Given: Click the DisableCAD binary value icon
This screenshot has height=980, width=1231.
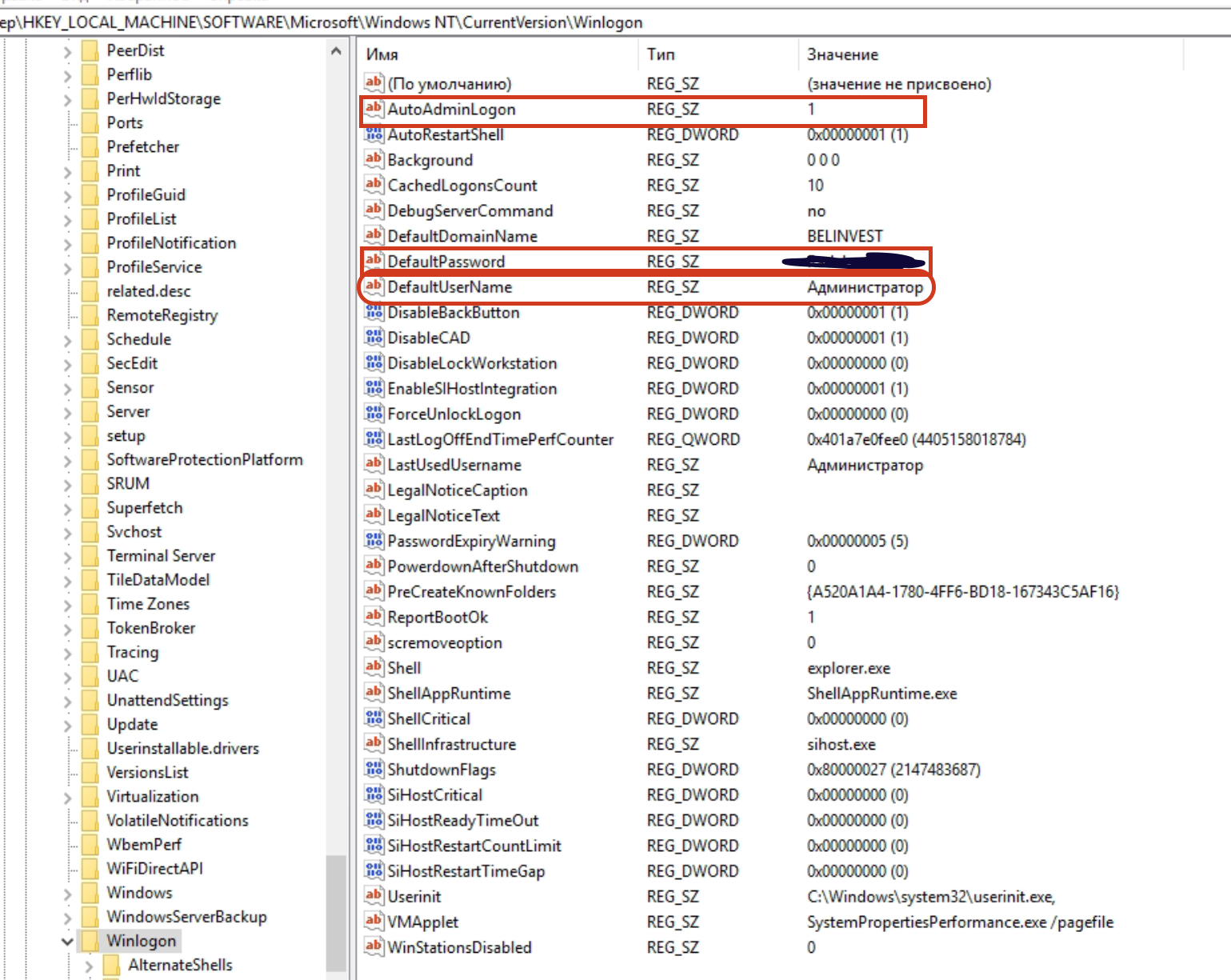Looking at the screenshot, I should (x=374, y=338).
